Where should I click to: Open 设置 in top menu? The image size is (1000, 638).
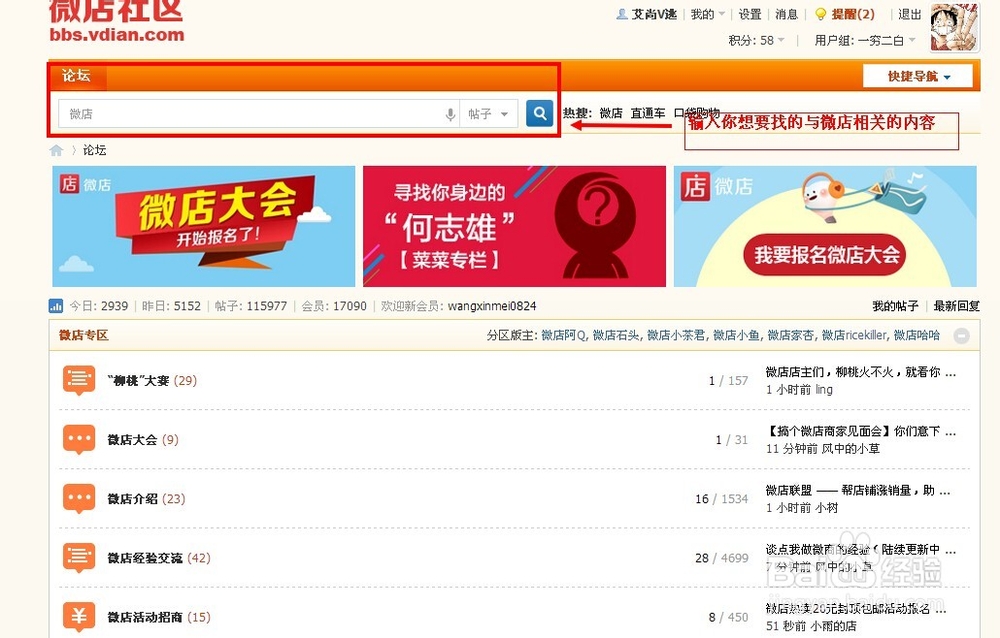tap(750, 14)
